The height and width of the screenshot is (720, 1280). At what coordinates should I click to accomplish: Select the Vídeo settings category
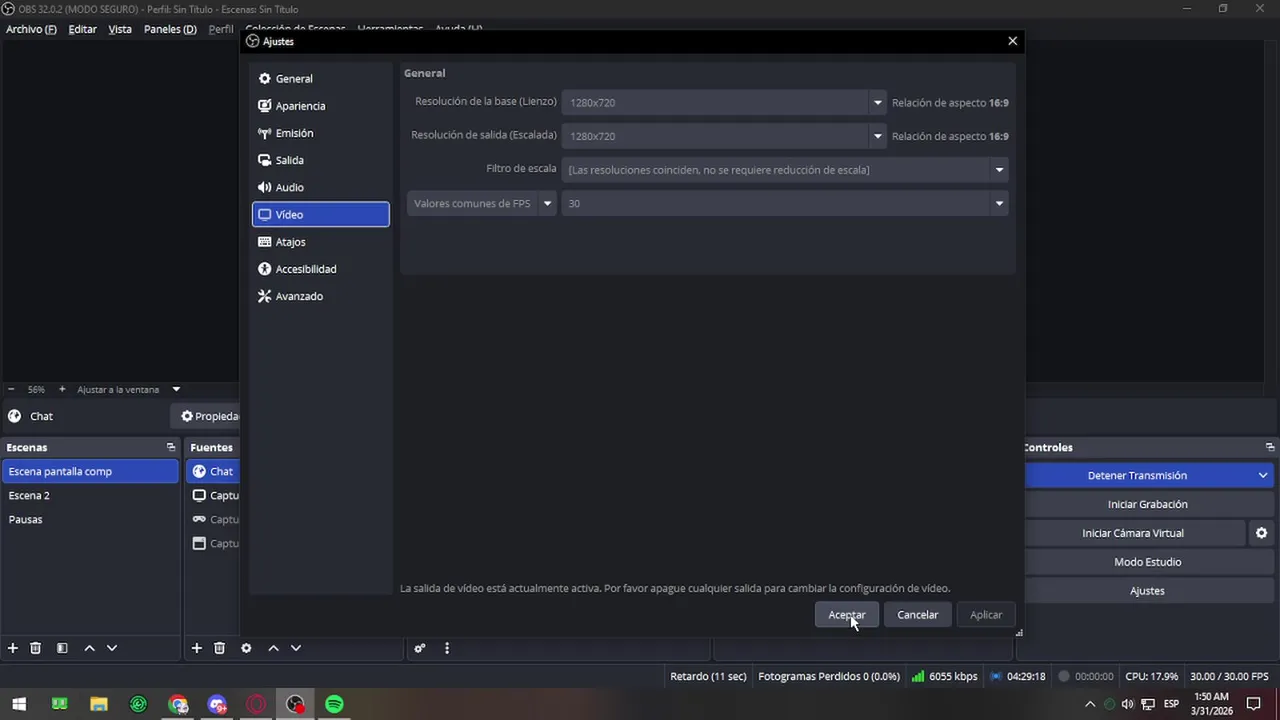tap(320, 214)
